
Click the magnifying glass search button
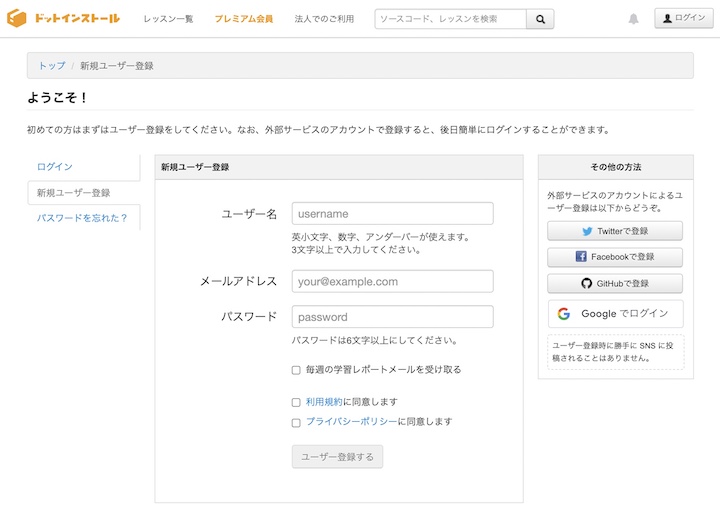[x=540, y=19]
